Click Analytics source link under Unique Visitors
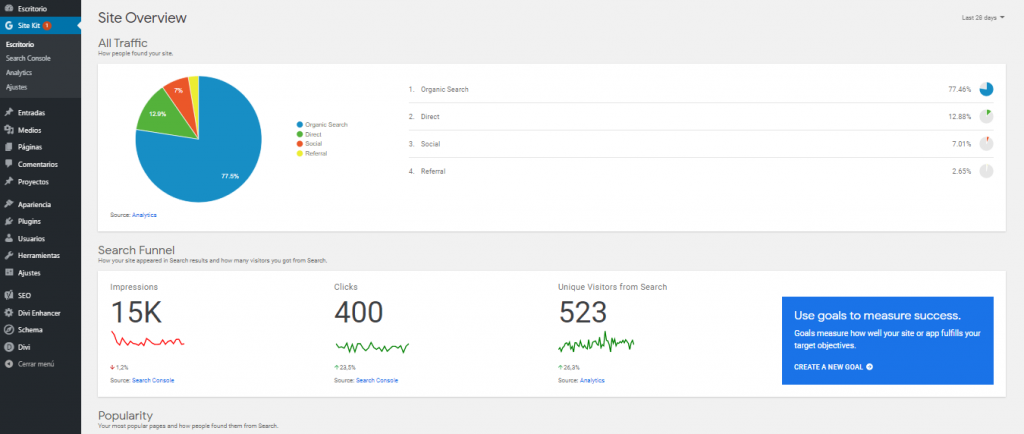 592,380
